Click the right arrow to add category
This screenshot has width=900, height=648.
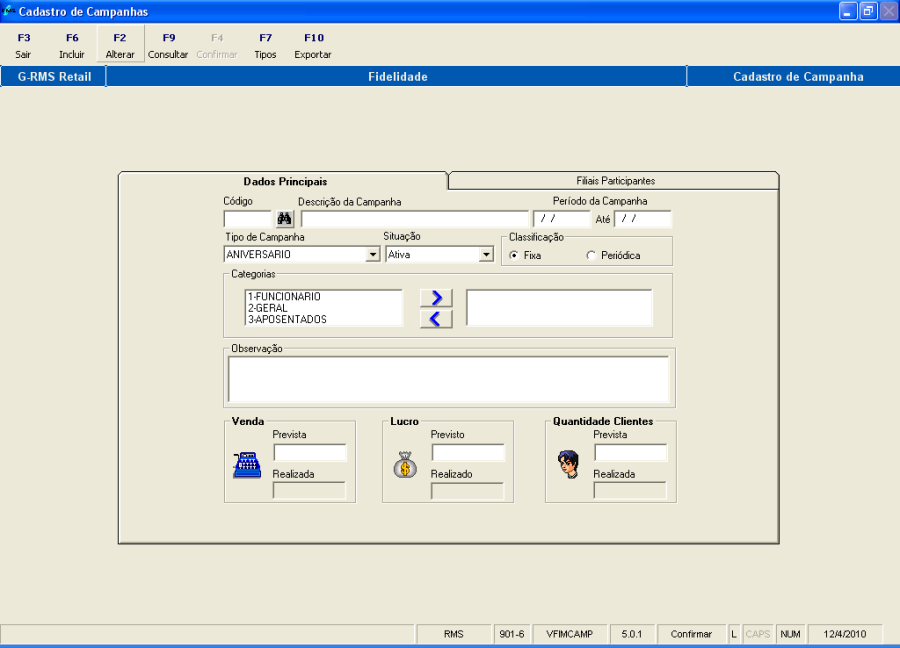[436, 298]
